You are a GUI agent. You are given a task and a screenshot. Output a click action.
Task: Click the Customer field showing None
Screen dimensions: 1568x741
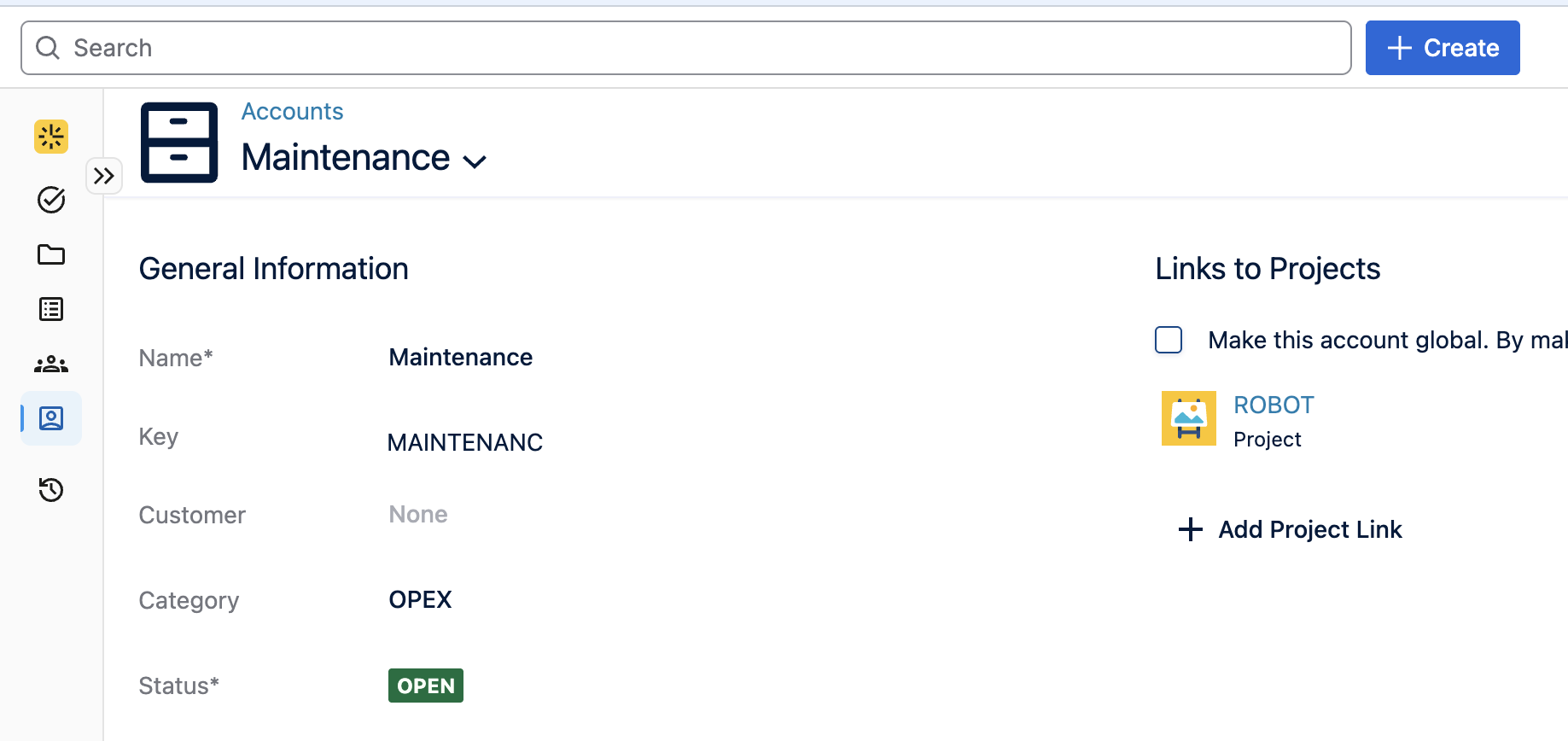tap(417, 514)
